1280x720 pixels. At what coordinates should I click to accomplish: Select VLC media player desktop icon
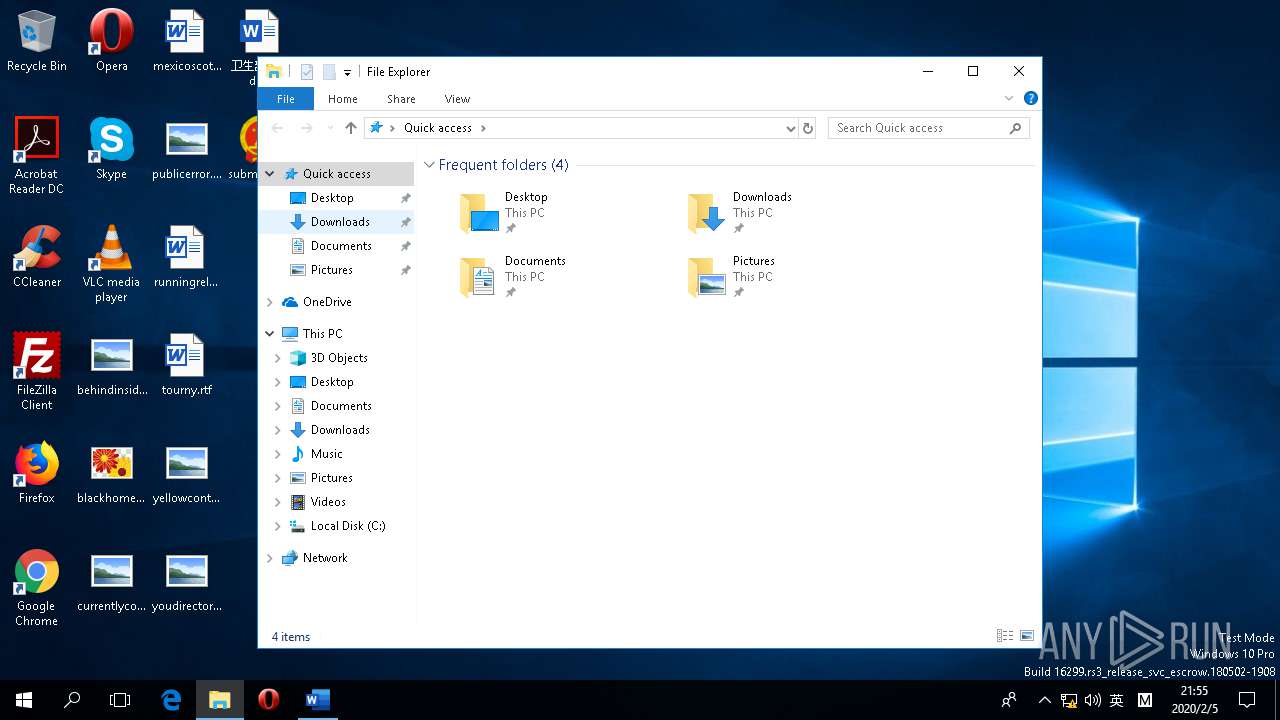coord(112,264)
